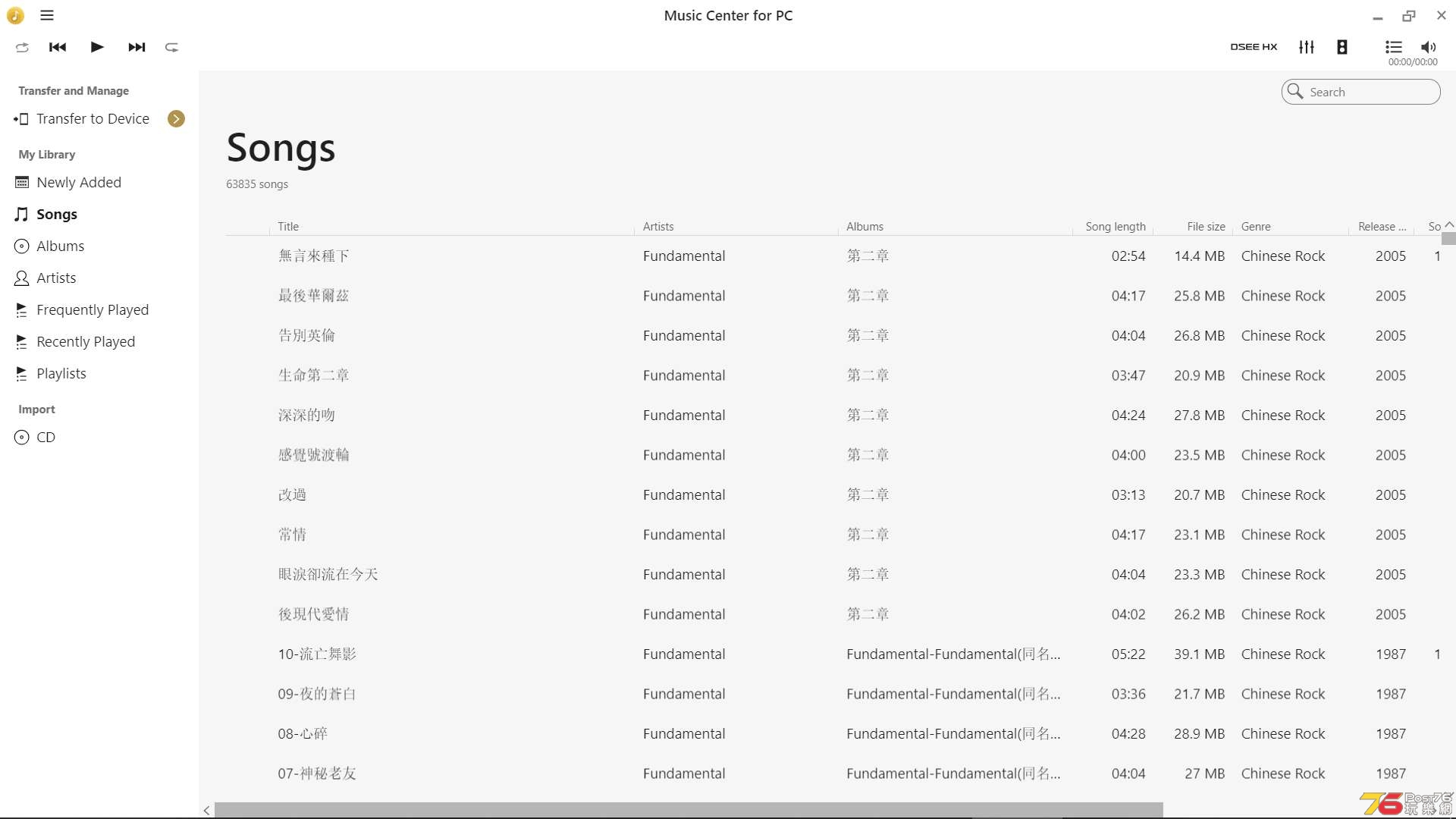Click the Albums disc icon

click(x=22, y=246)
